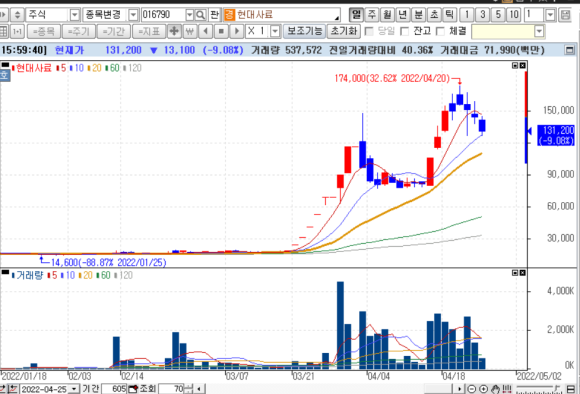Maximize the price chart panel
Viewport: 580px width, 394px height.
point(515,65)
